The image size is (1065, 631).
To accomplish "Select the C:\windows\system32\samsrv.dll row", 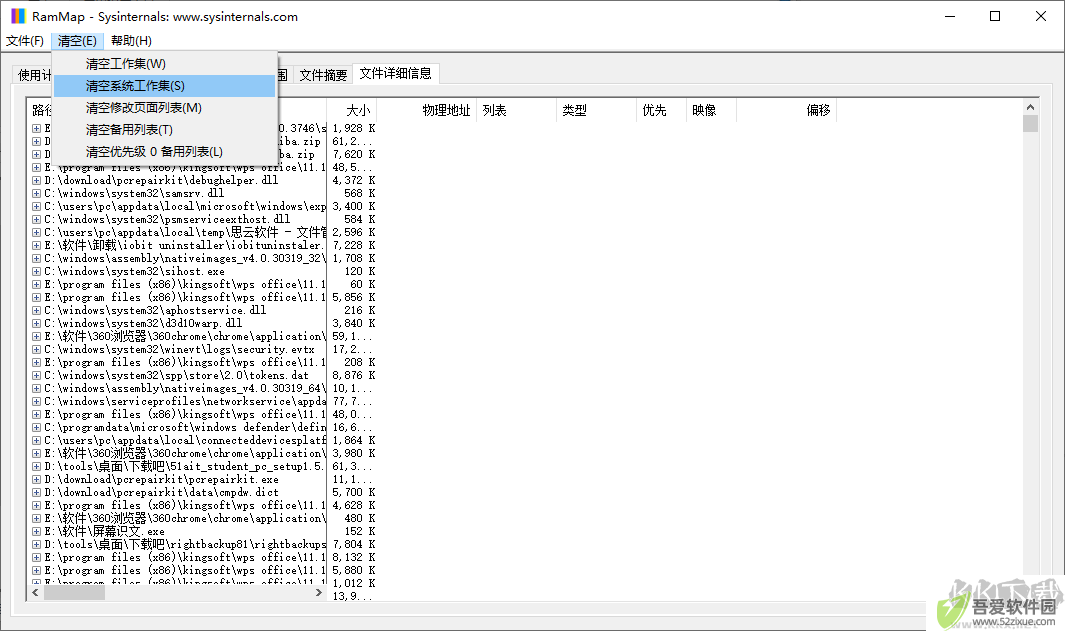I will click(x=134, y=194).
